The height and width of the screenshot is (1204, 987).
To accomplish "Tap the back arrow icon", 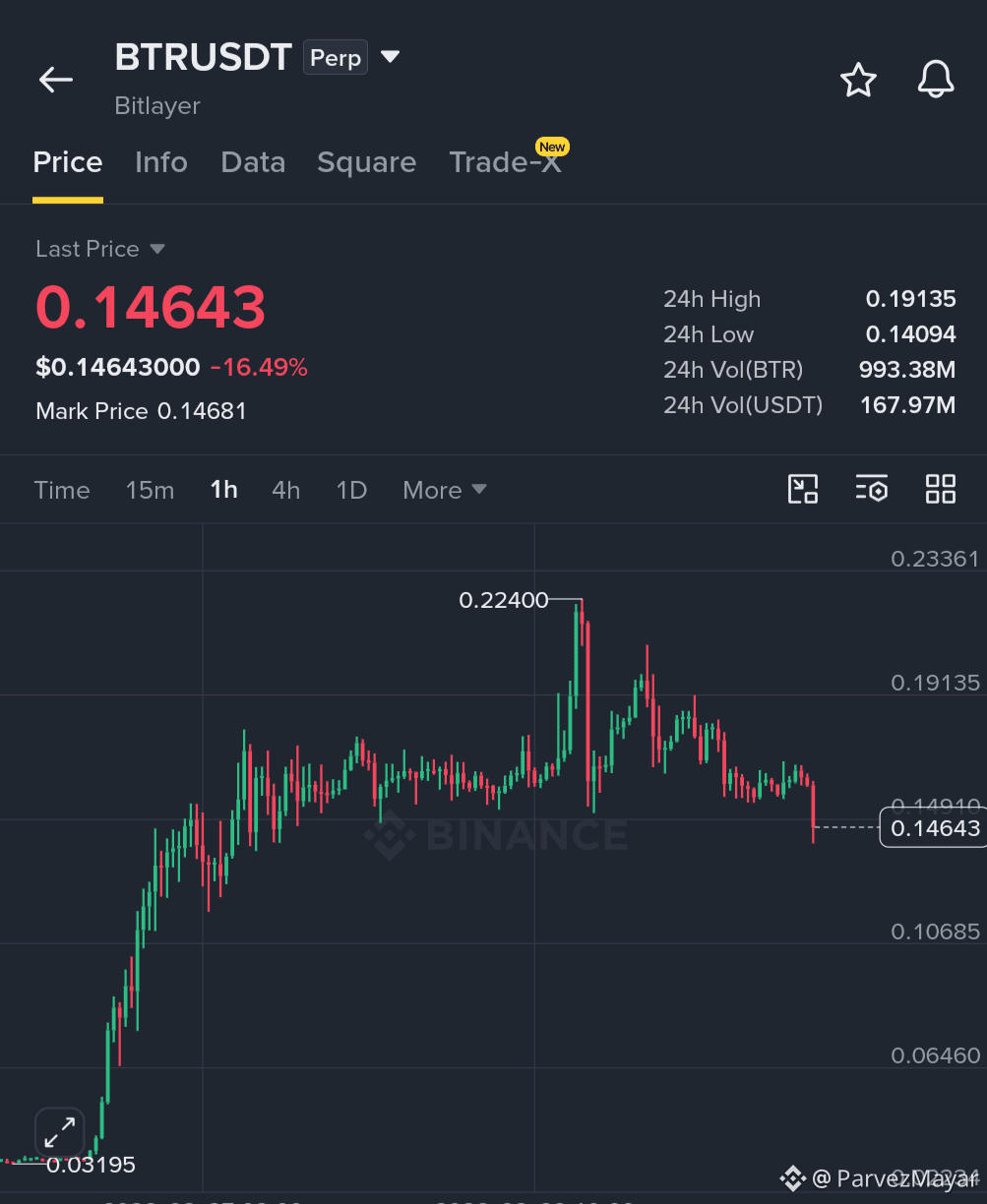I will (x=56, y=80).
